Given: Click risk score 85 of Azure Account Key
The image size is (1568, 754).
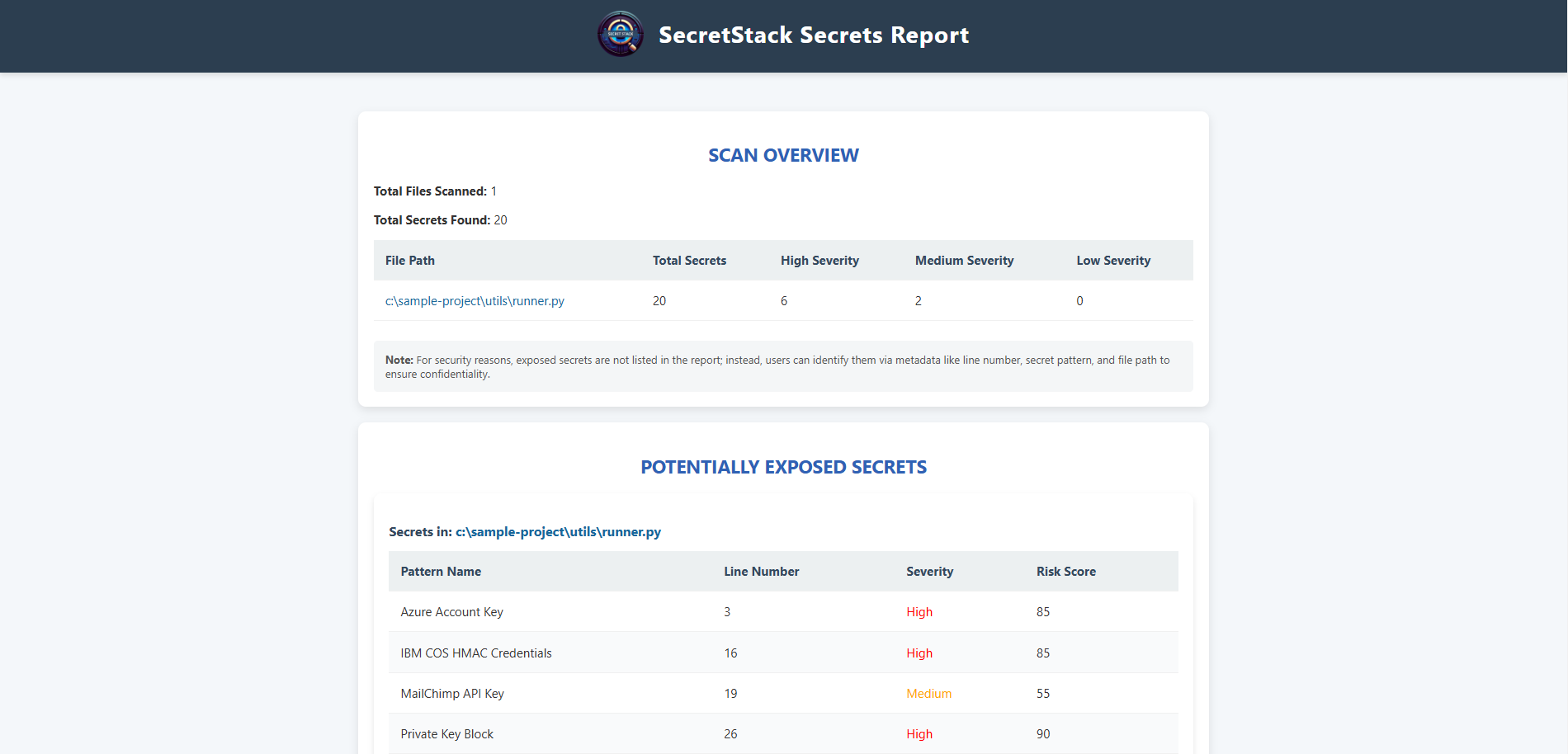Looking at the screenshot, I should coord(1043,612).
